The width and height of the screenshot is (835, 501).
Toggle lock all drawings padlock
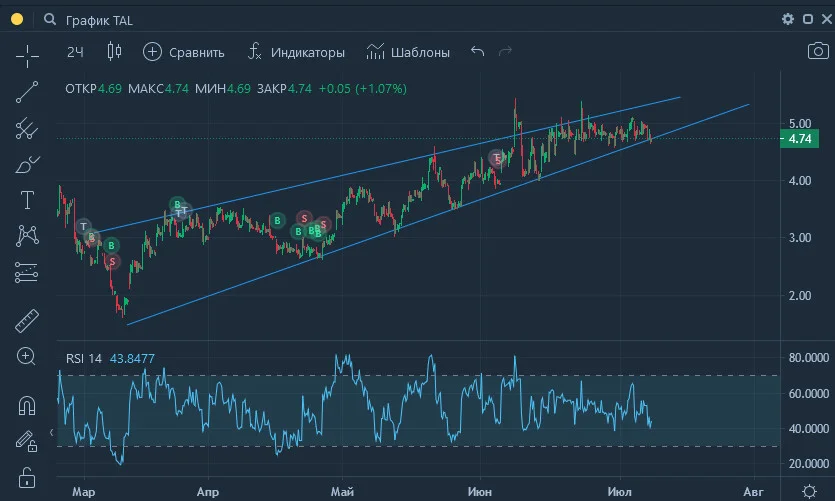tap(27, 478)
